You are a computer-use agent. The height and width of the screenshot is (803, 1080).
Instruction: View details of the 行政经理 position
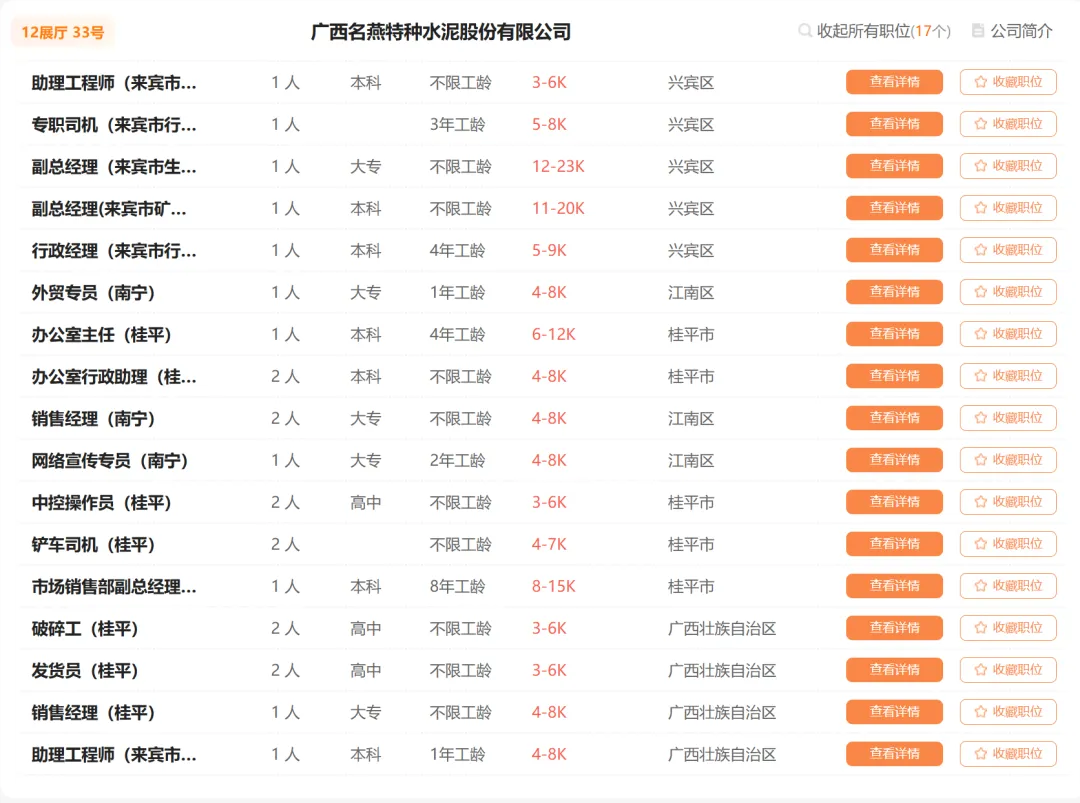tap(894, 250)
